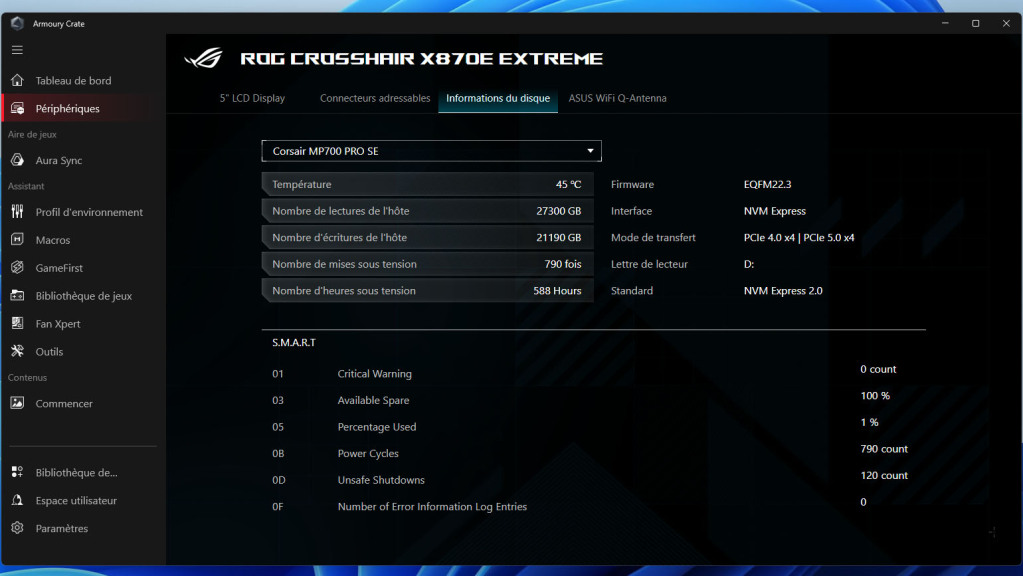Viewport: 1023px width, 576px height.
Task: Click the Outils wrench icon
Action: pos(17,351)
